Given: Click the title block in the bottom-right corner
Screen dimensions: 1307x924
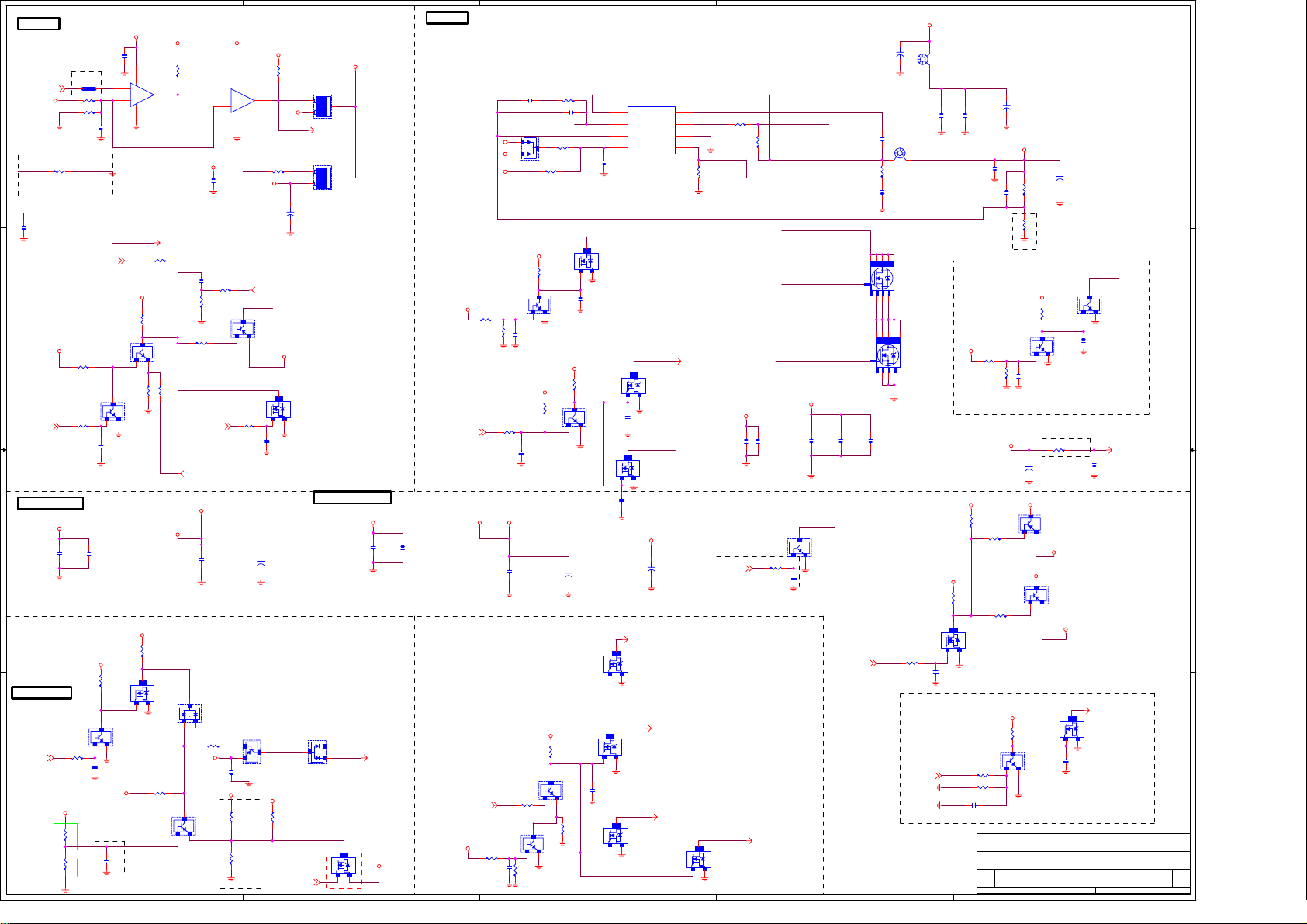Looking at the screenshot, I should (x=1083, y=863).
